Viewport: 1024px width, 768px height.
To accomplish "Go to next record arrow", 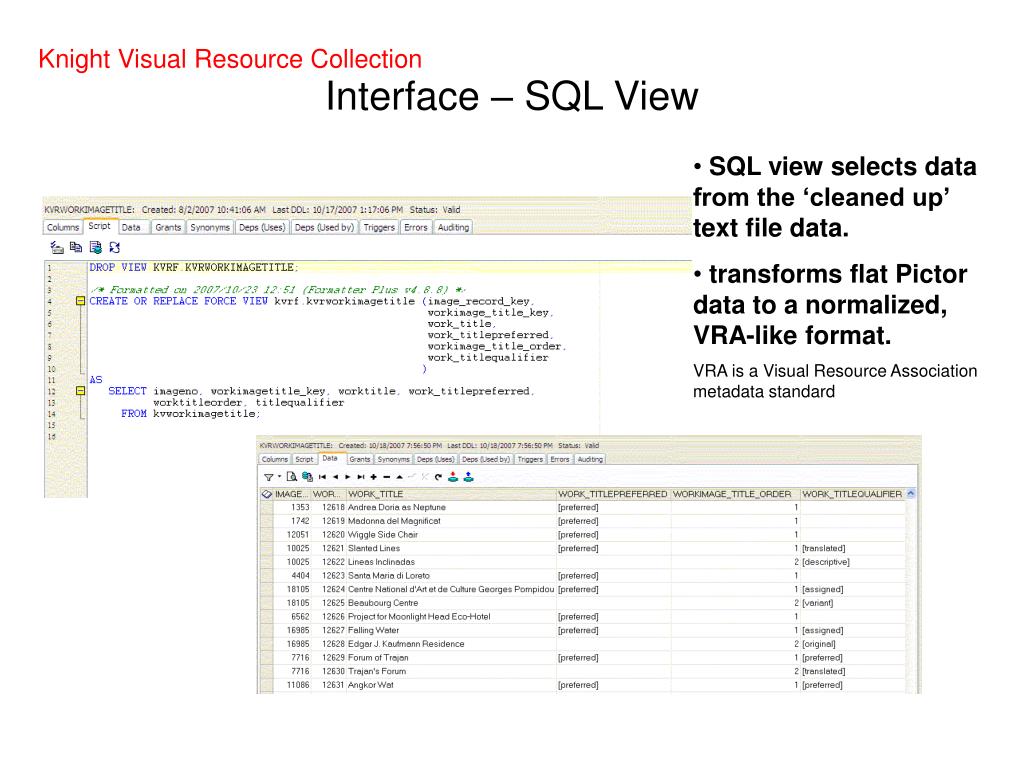I will pos(348,477).
